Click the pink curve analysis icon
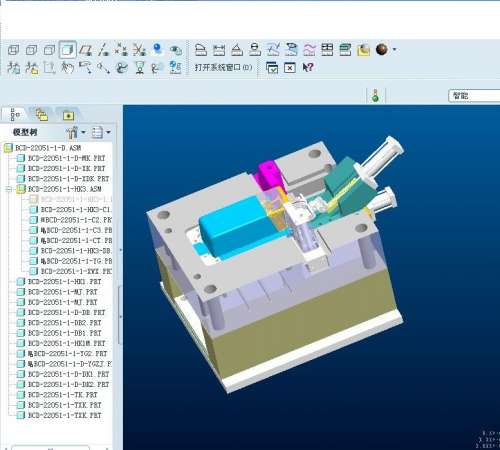The width and height of the screenshot is (500, 450). 309,50
